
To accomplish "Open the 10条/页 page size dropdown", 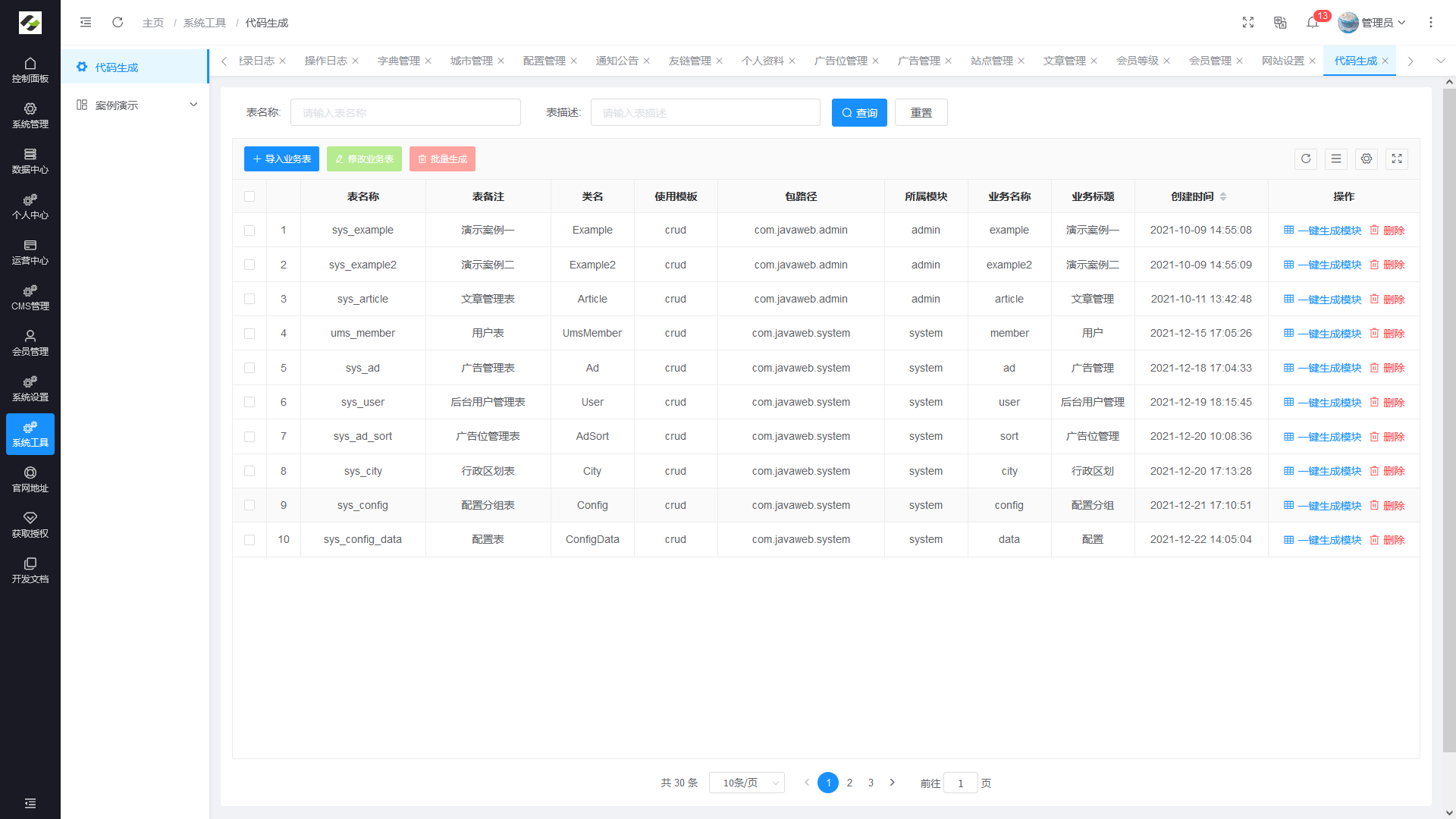I will [746, 783].
